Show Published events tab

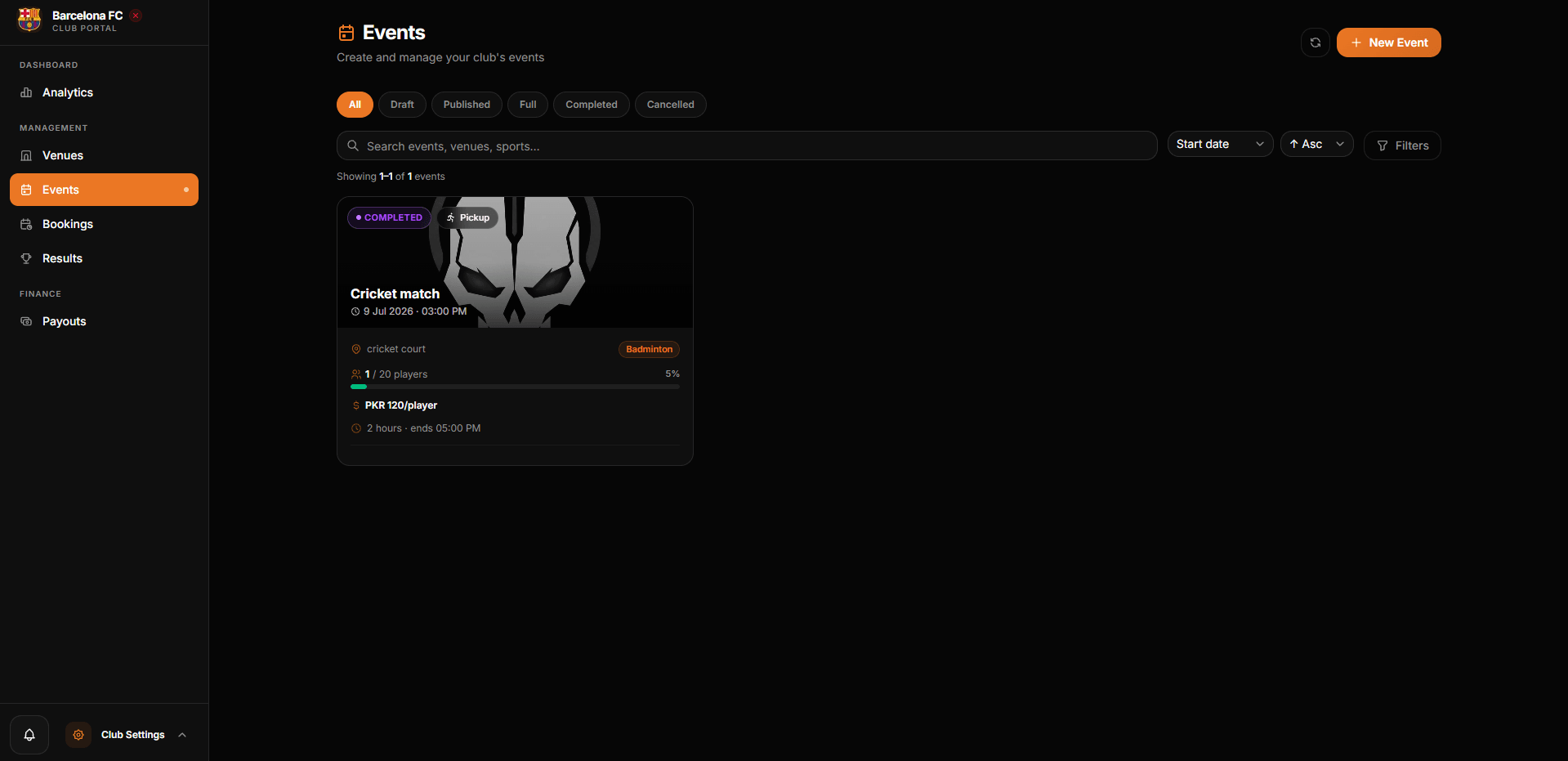467,105
